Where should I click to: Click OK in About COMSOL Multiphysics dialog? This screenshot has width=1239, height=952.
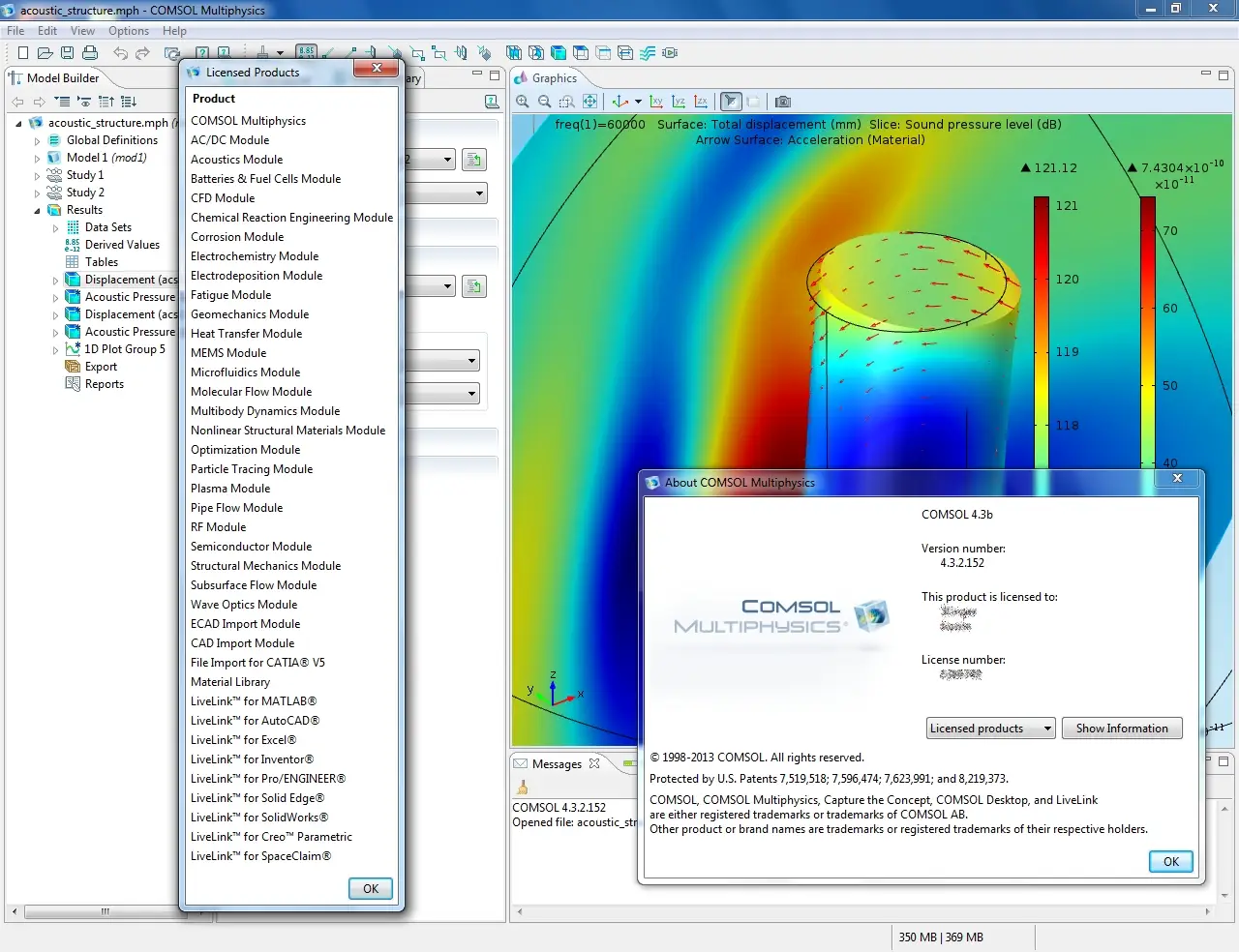click(1171, 862)
